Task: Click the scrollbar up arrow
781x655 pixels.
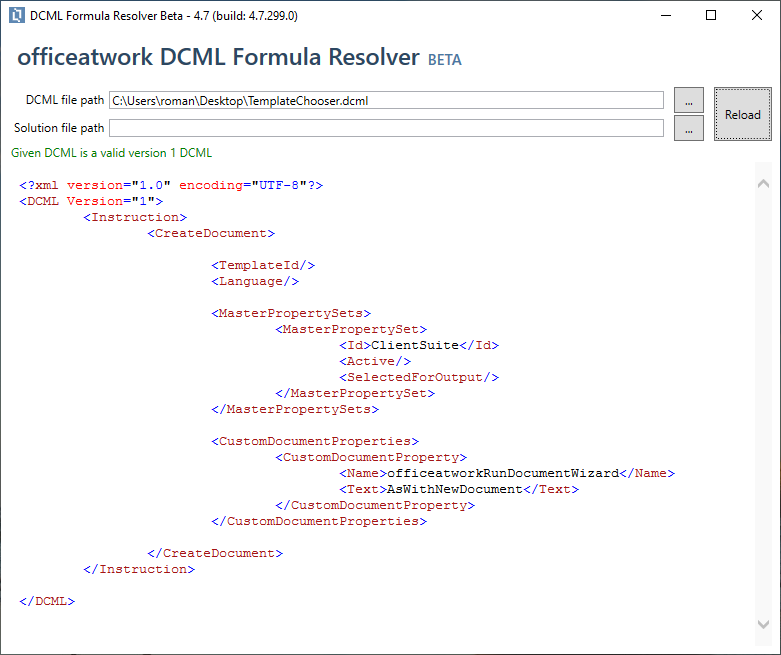Action: [763, 184]
